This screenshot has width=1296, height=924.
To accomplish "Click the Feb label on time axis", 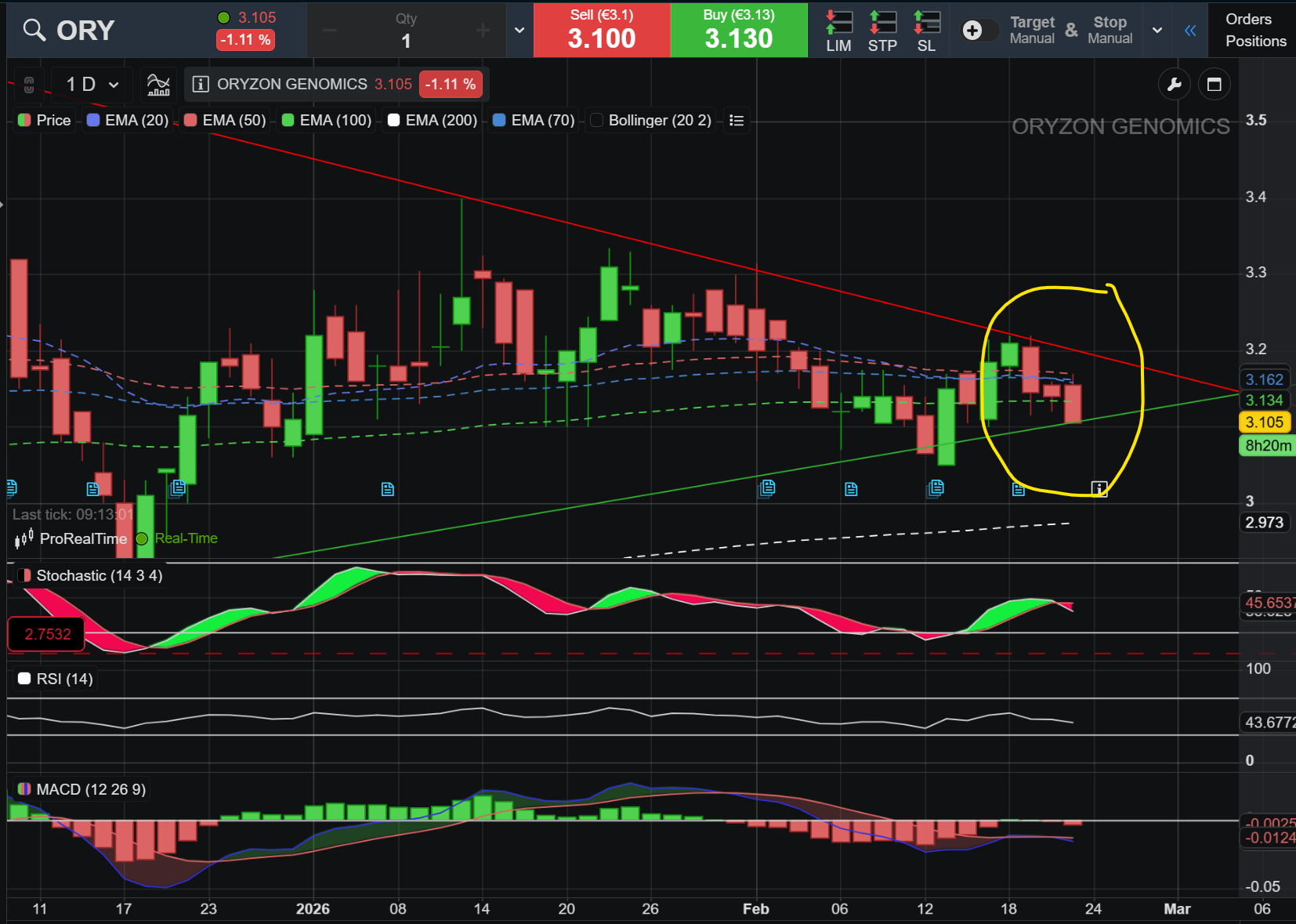I will (755, 908).
